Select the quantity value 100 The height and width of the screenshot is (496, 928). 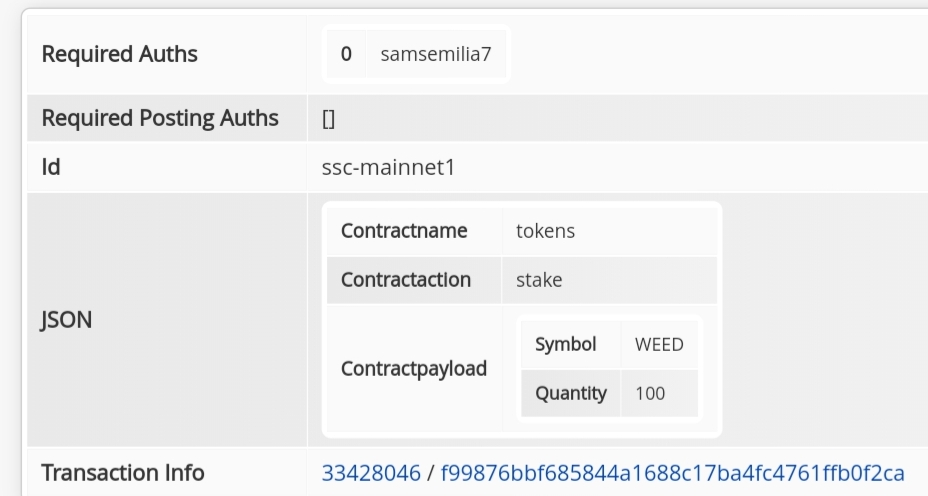(650, 394)
